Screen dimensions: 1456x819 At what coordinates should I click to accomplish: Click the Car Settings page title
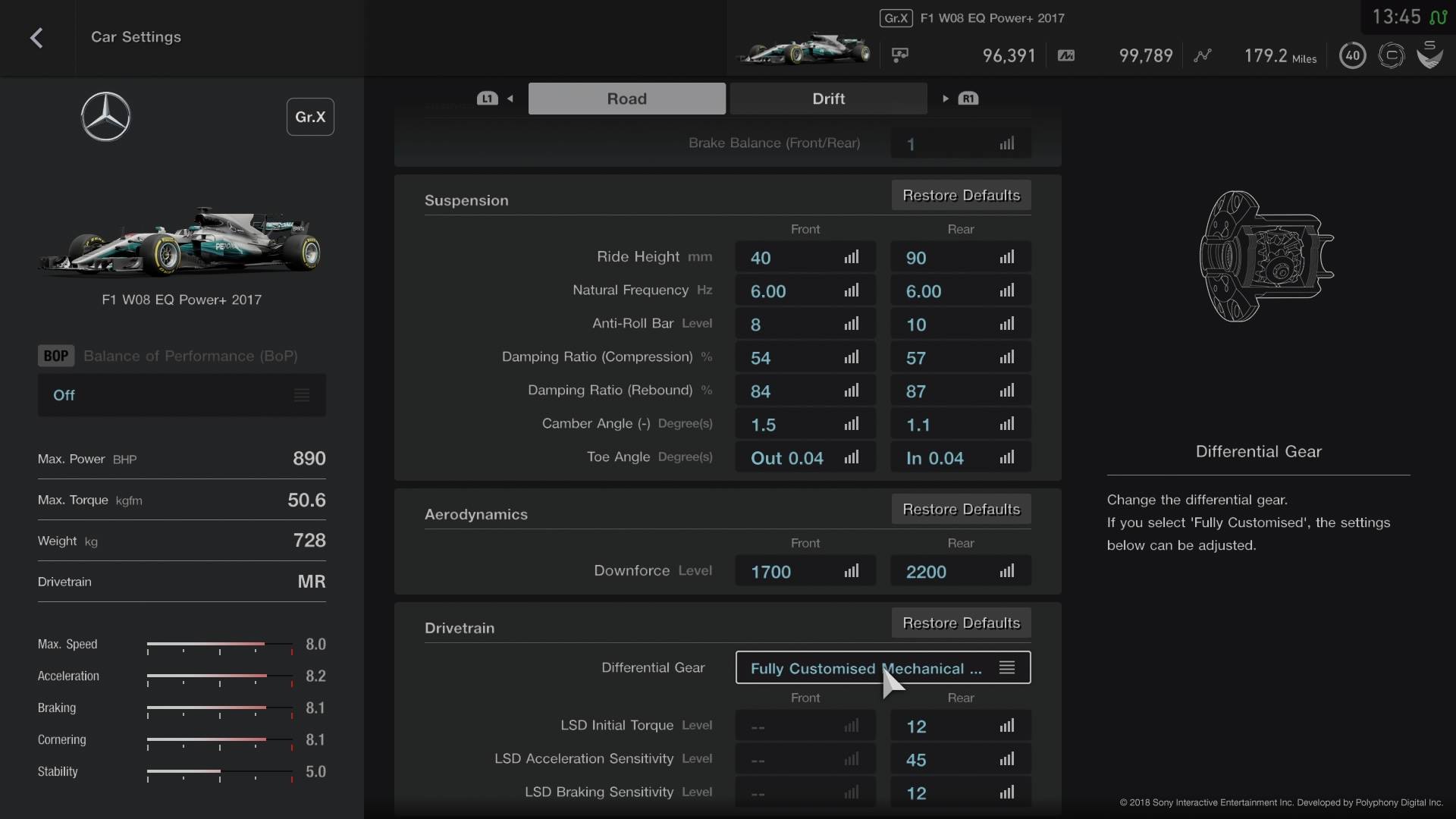click(136, 37)
